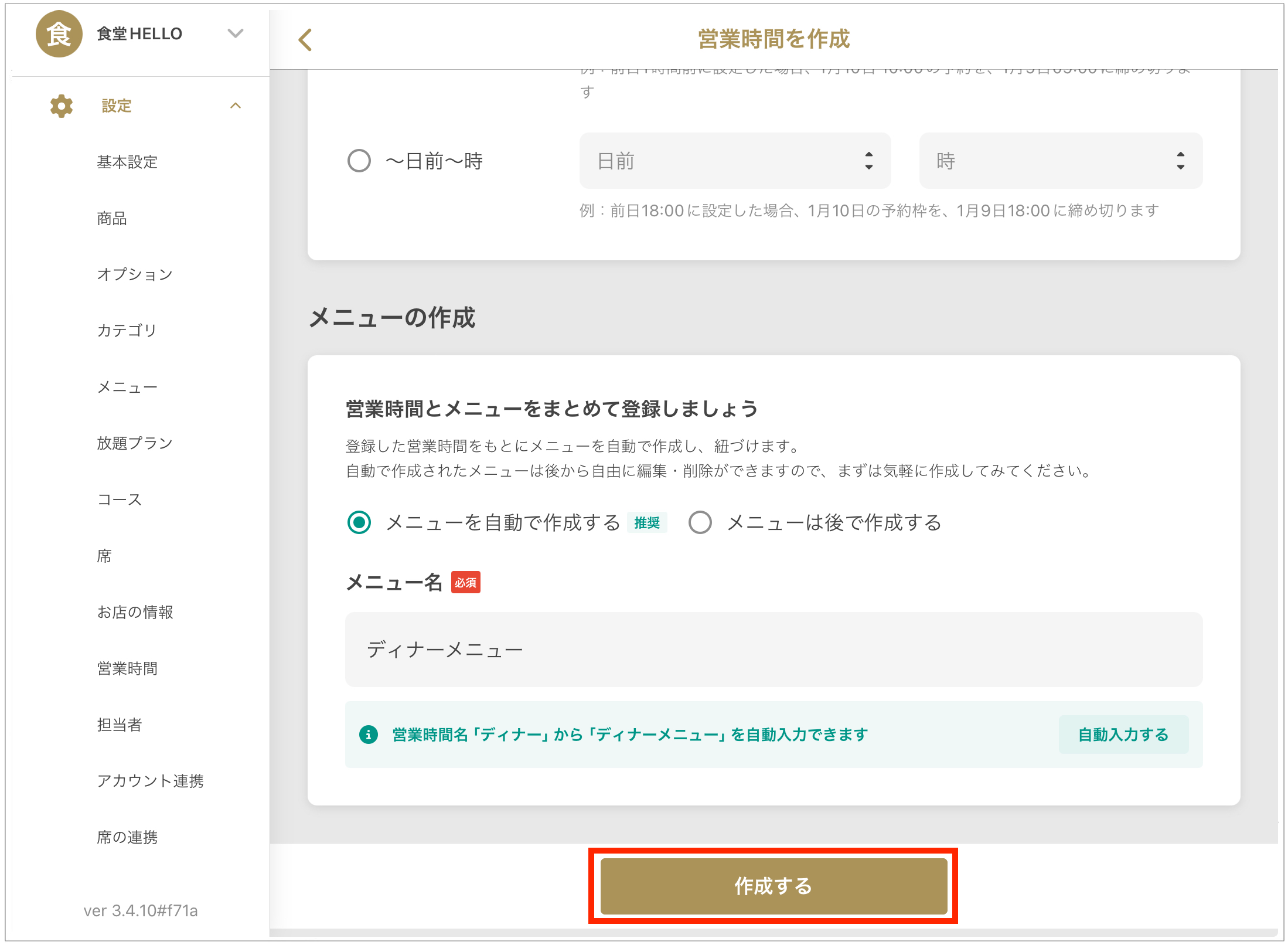This screenshot has width=1288, height=945.
Task: Click the メニュー名 text input field
Action: (774, 650)
